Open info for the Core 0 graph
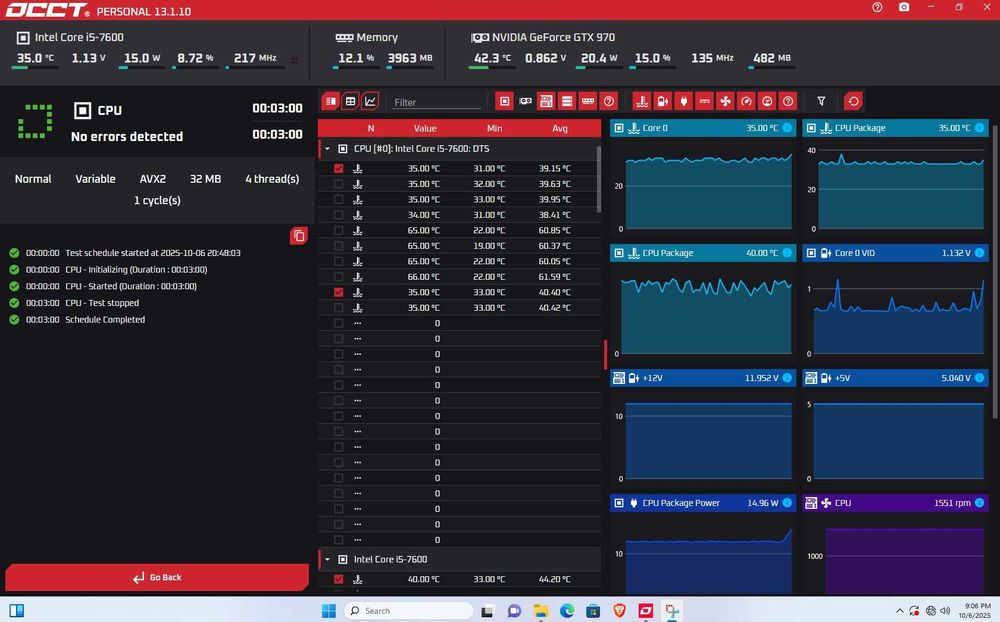The width and height of the screenshot is (1000, 622). [787, 128]
